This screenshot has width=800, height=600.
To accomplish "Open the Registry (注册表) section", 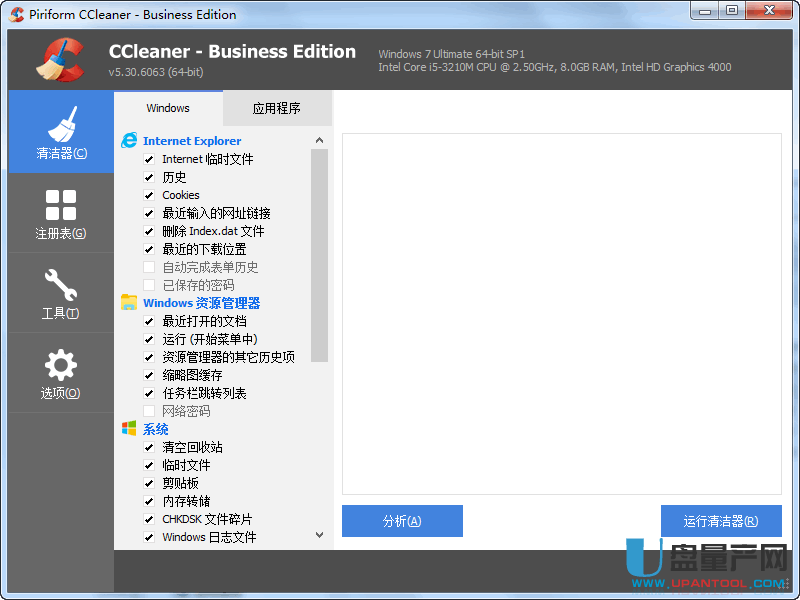I will 61,212.
